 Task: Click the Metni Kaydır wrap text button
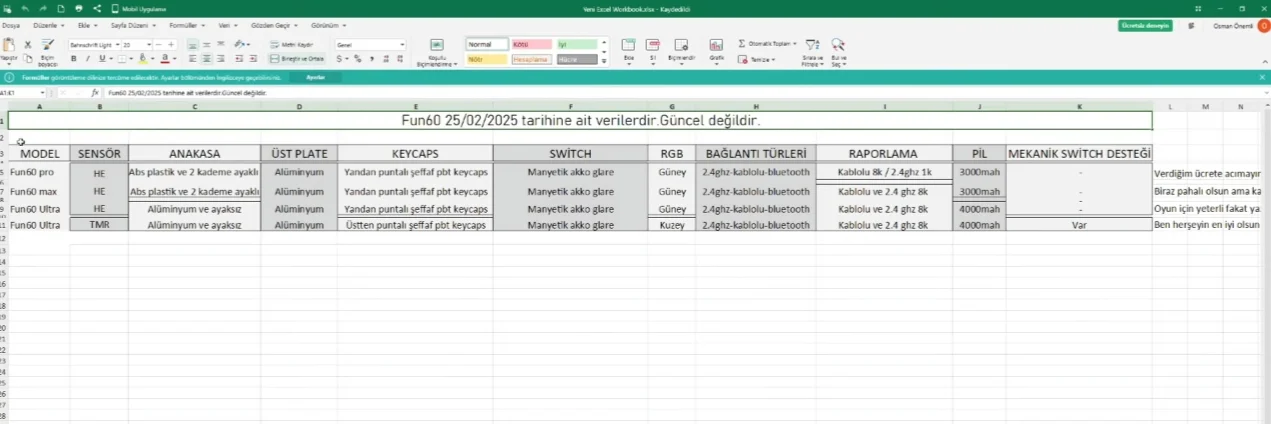291,45
